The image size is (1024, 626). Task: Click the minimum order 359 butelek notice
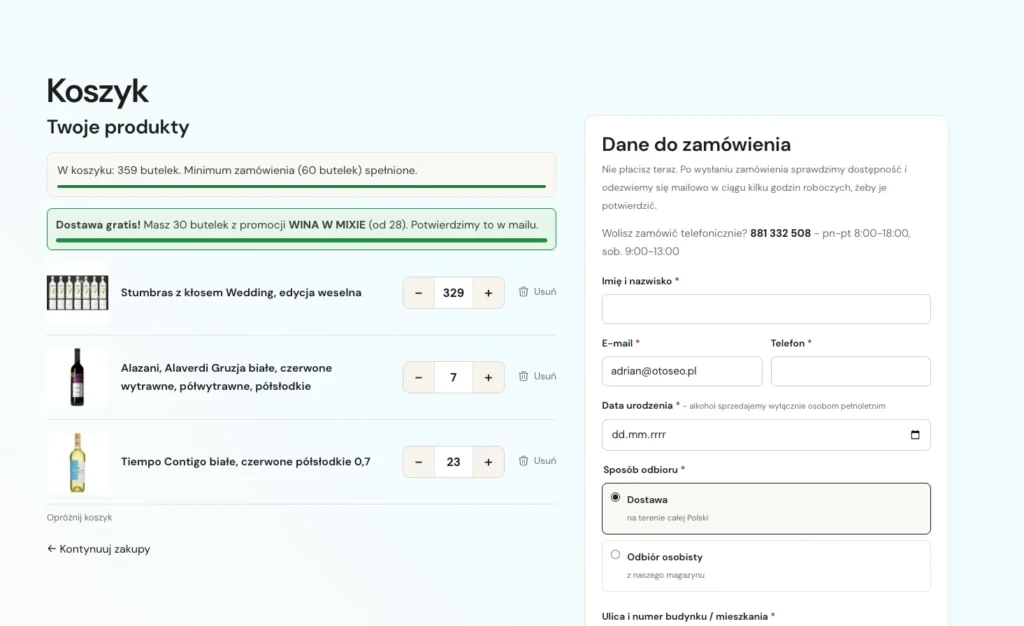click(301, 175)
